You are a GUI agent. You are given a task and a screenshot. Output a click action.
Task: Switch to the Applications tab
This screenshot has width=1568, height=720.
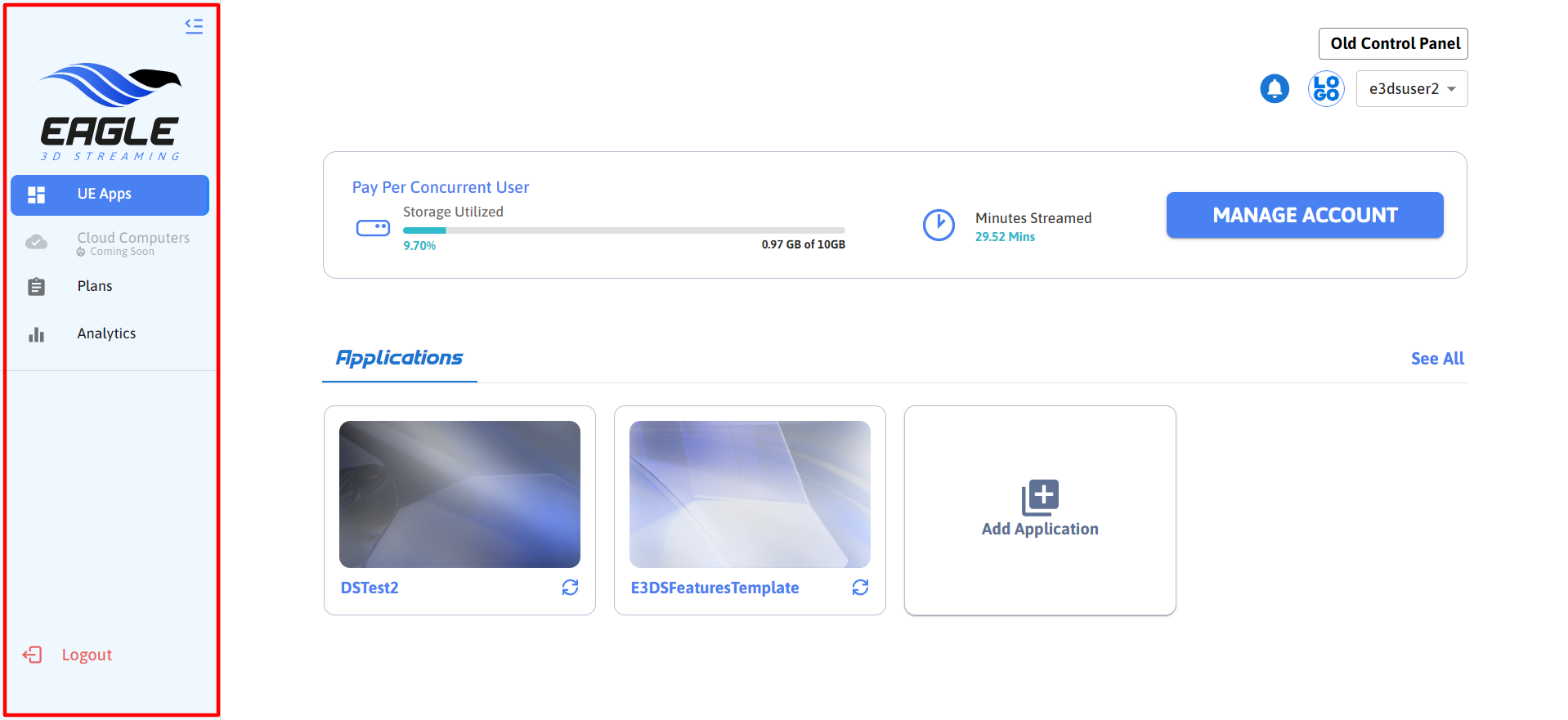tap(399, 358)
